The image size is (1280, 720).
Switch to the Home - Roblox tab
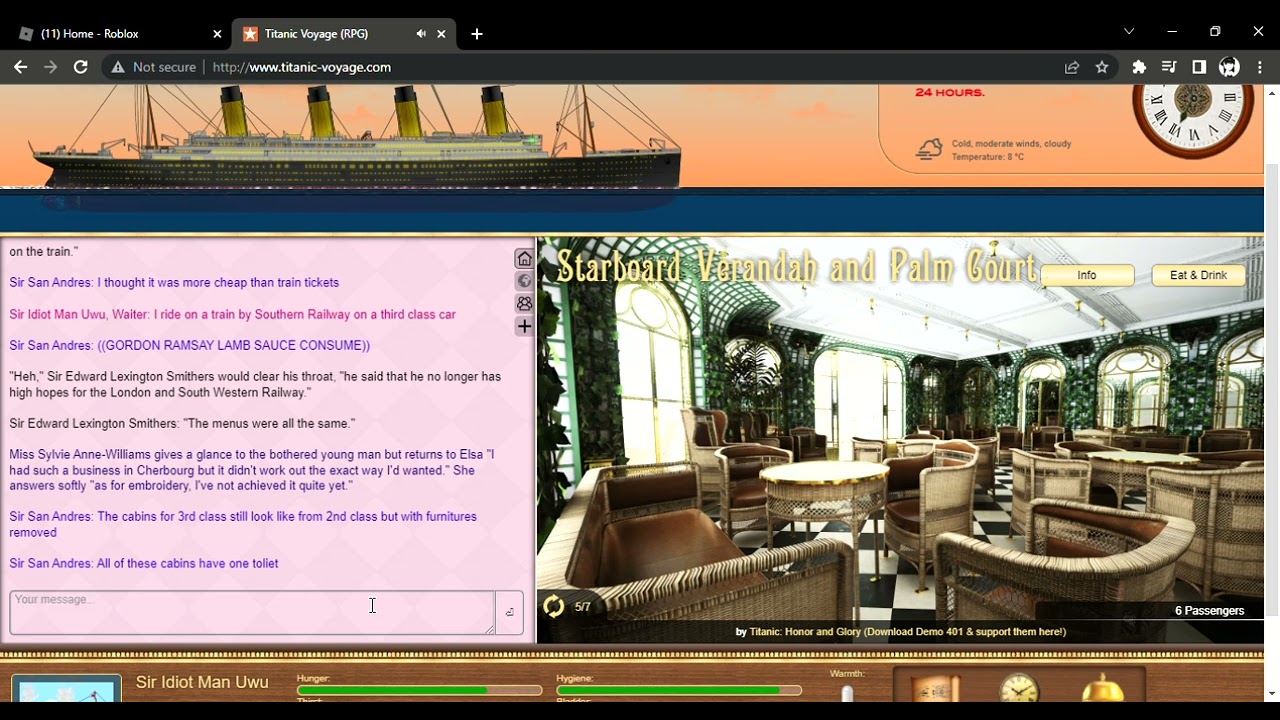(x=118, y=34)
